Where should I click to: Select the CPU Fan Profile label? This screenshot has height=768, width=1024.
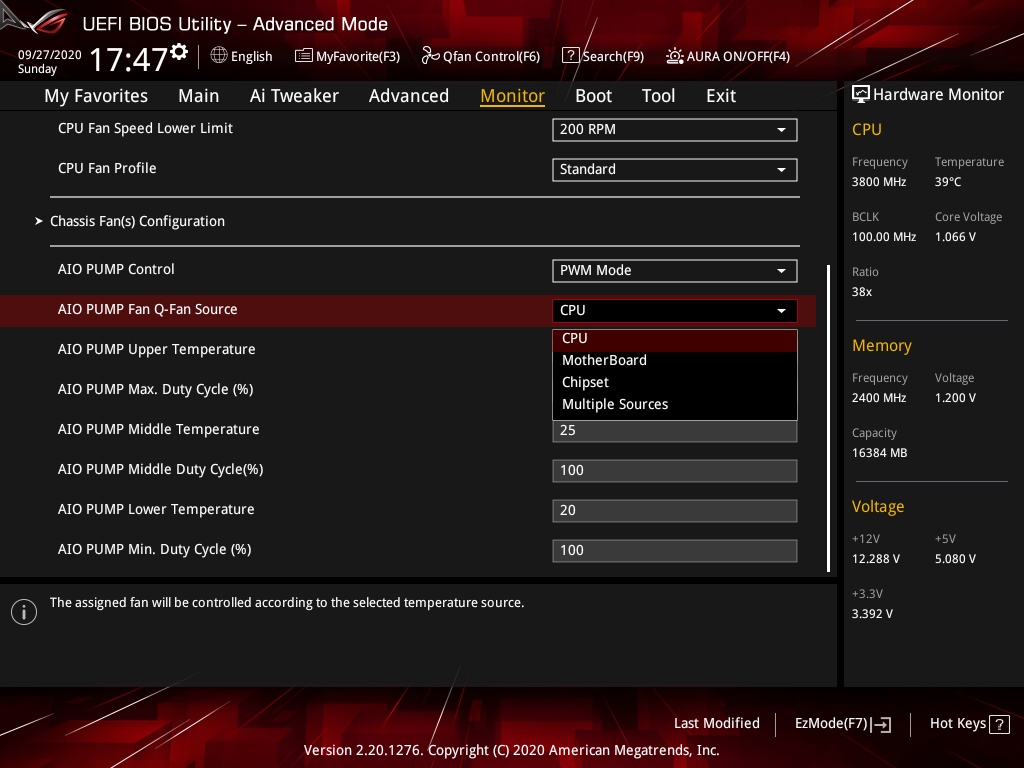(107, 168)
